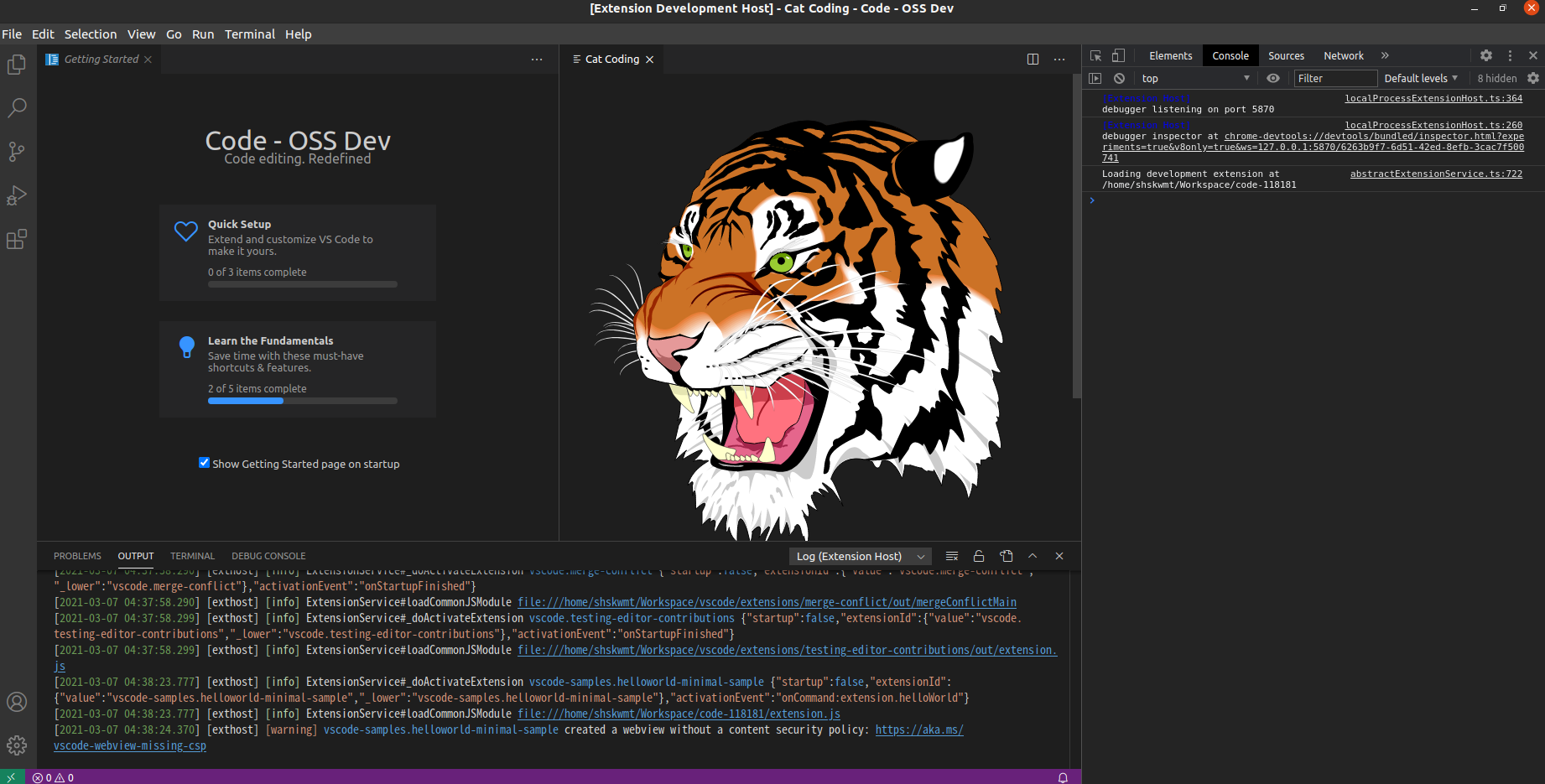Screen dimensions: 1545x784
Task: Activate the DevTools element inspector picker
Action: (1095, 55)
